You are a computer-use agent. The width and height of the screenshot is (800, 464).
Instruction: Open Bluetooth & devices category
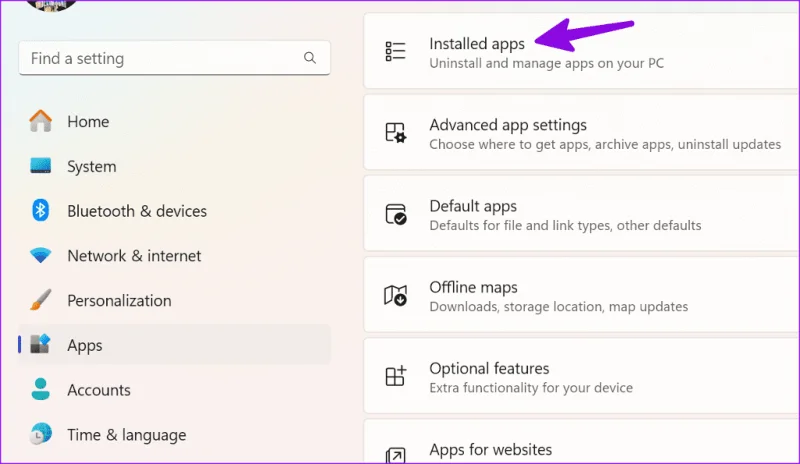174,211
